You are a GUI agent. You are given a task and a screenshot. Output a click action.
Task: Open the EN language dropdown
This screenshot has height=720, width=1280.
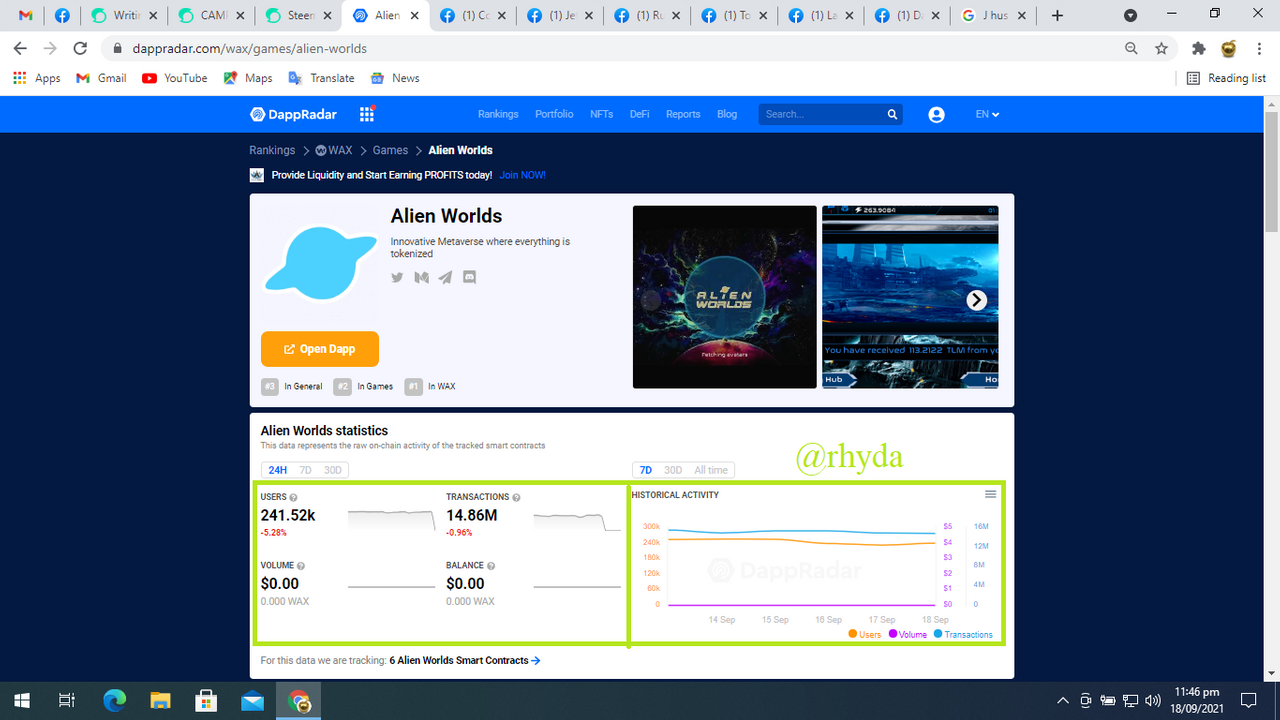click(x=987, y=114)
